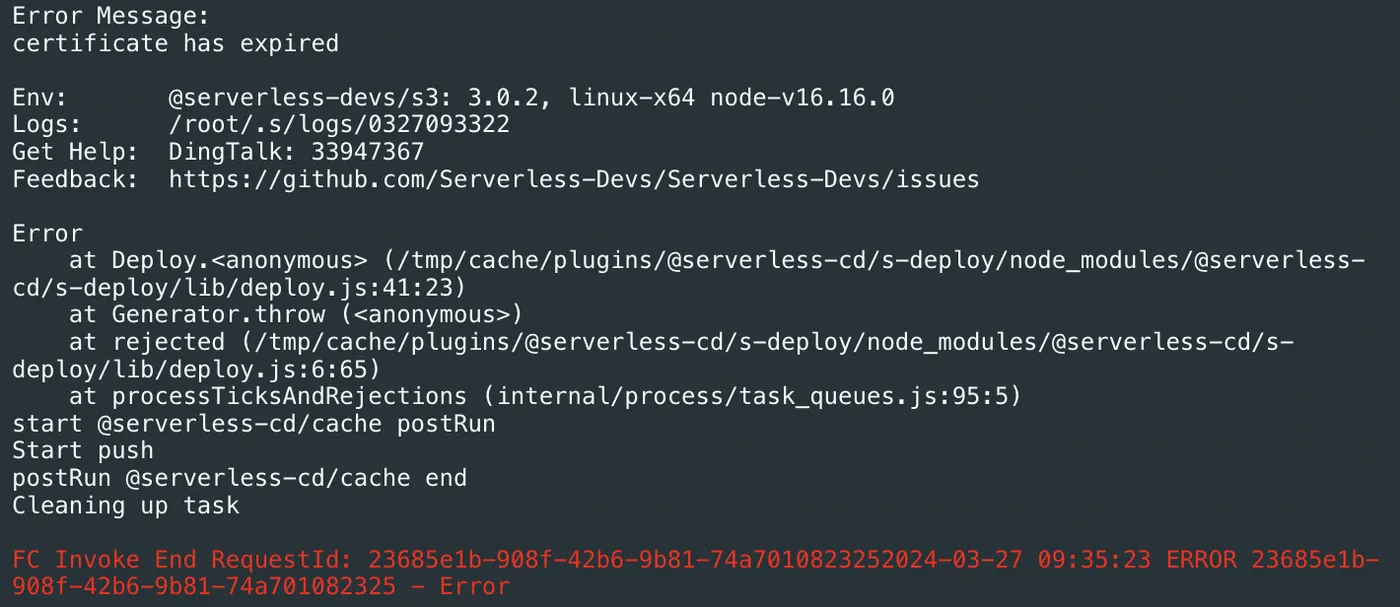Click the red 'FC Invoke End RequestId' line

click(x=696, y=572)
